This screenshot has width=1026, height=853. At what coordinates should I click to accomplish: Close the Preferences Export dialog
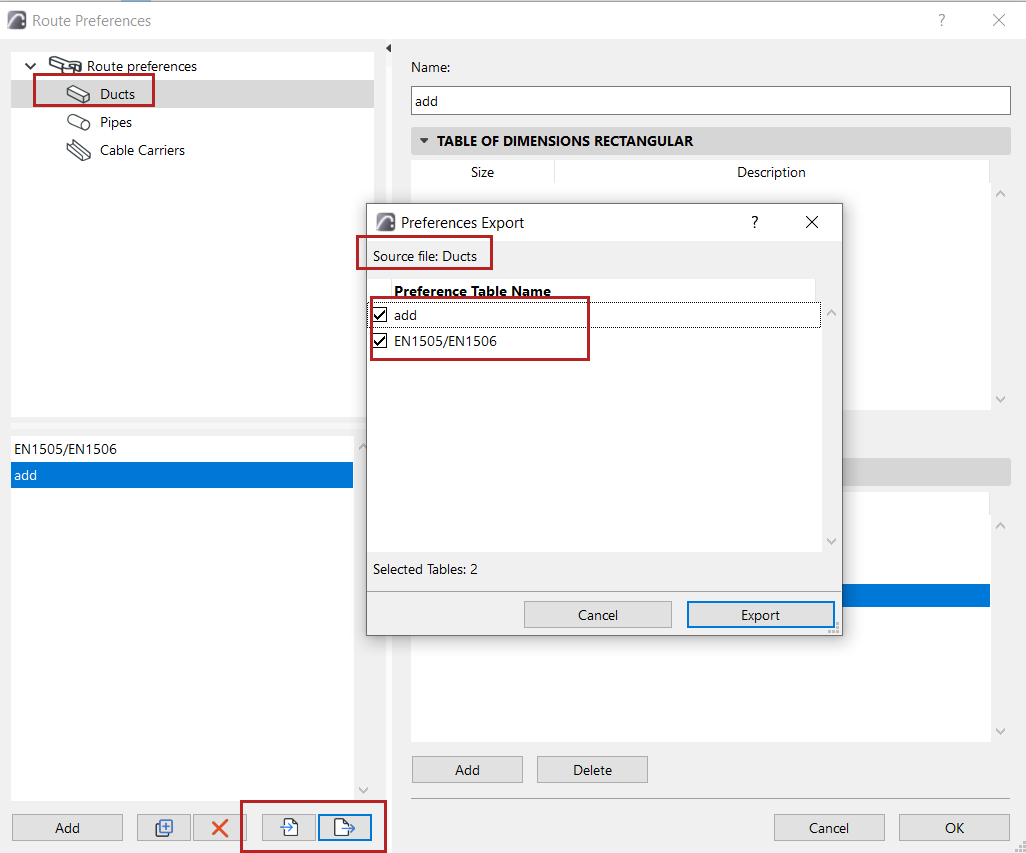(x=812, y=222)
